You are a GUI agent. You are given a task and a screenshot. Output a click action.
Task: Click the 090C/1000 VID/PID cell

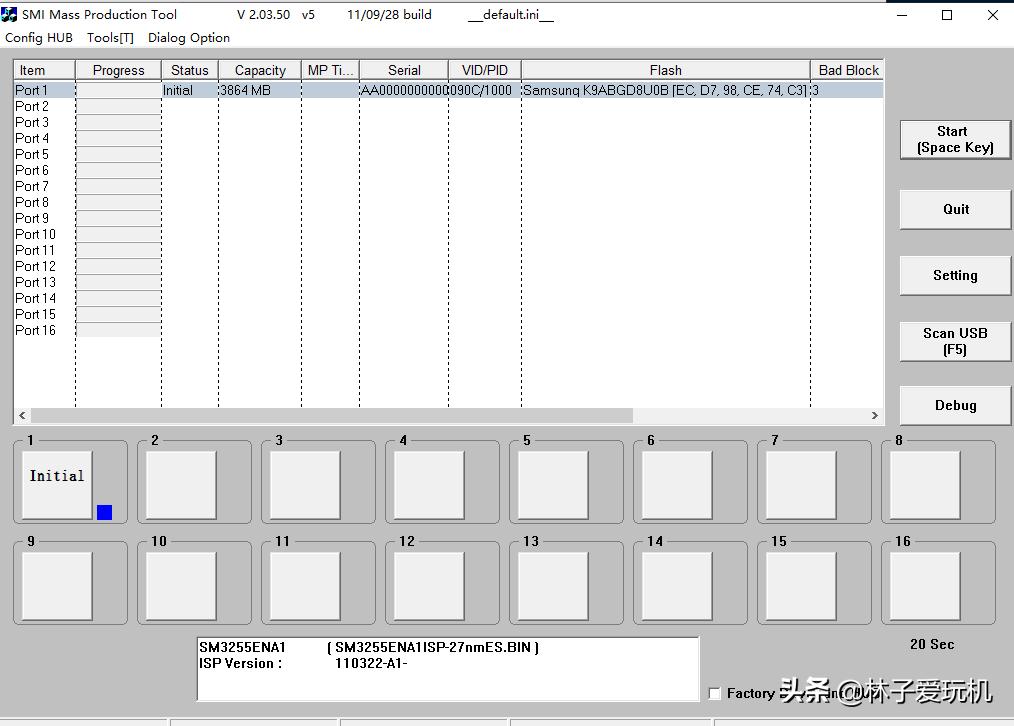[x=485, y=90]
